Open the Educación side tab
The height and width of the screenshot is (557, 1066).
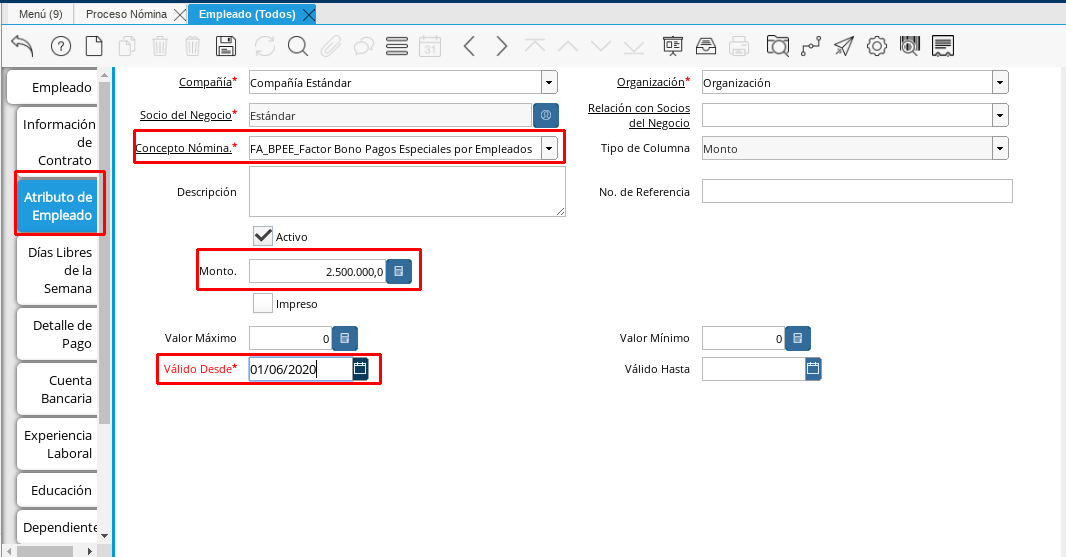58,490
